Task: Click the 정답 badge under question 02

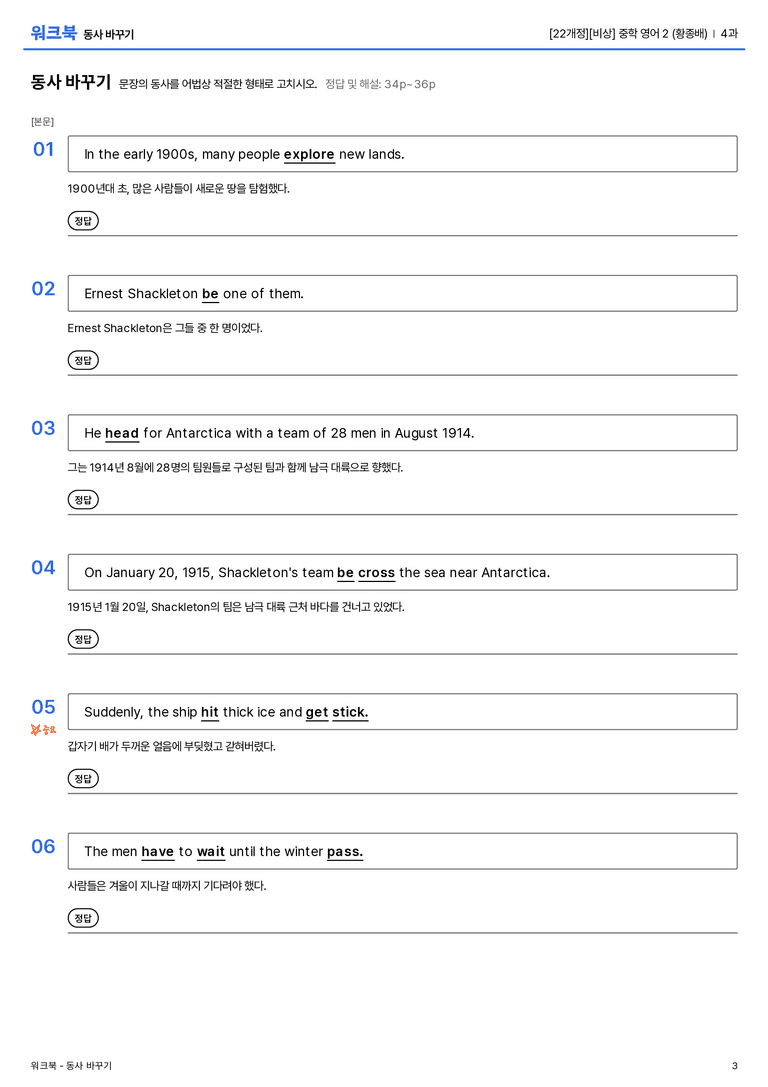Action: 83,360
